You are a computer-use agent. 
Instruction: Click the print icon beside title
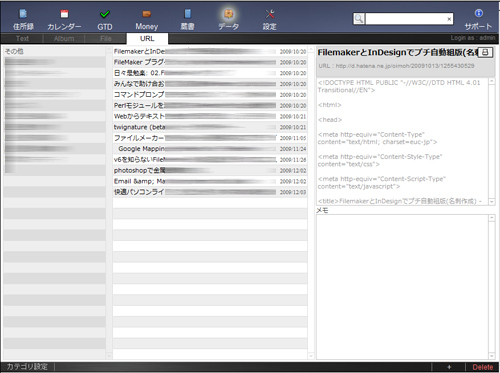(x=485, y=52)
